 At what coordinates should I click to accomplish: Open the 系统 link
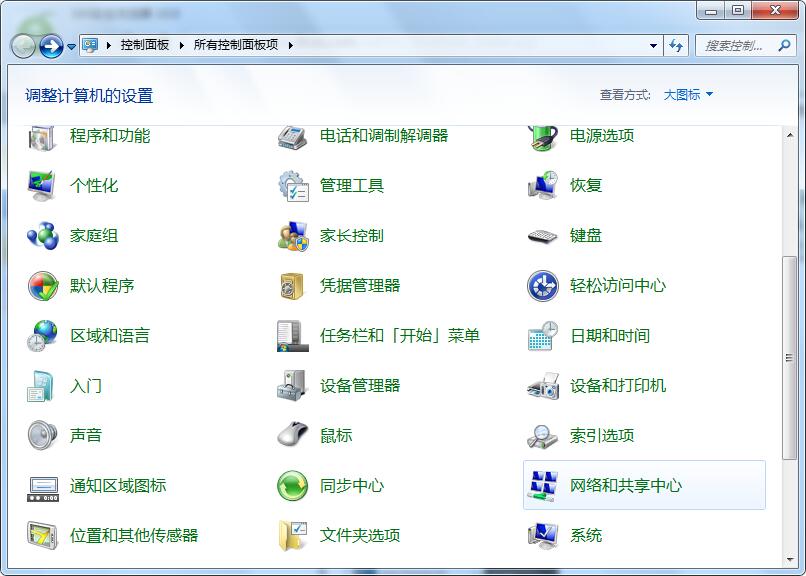586,536
